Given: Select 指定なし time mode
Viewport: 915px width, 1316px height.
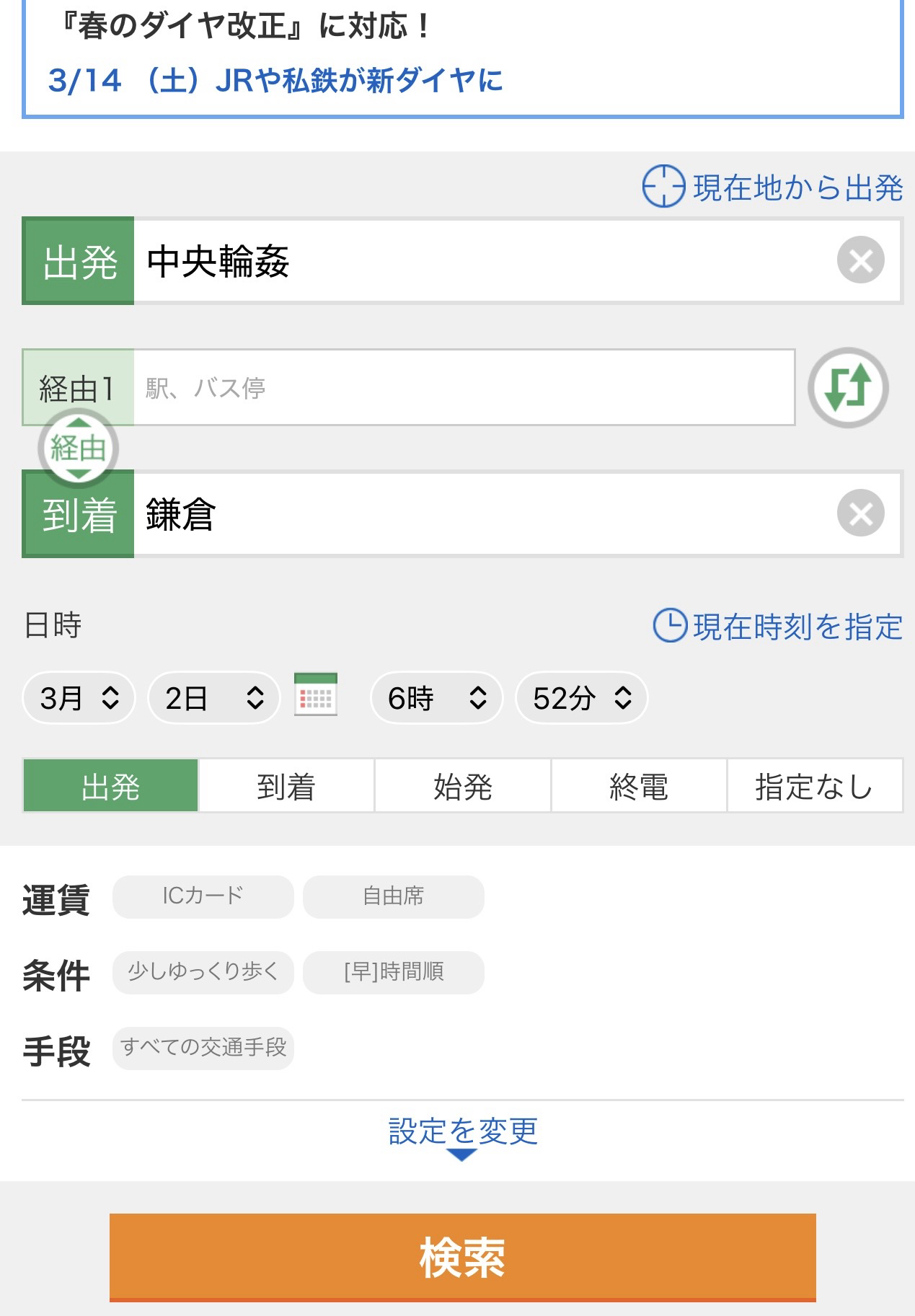Looking at the screenshot, I should [814, 786].
